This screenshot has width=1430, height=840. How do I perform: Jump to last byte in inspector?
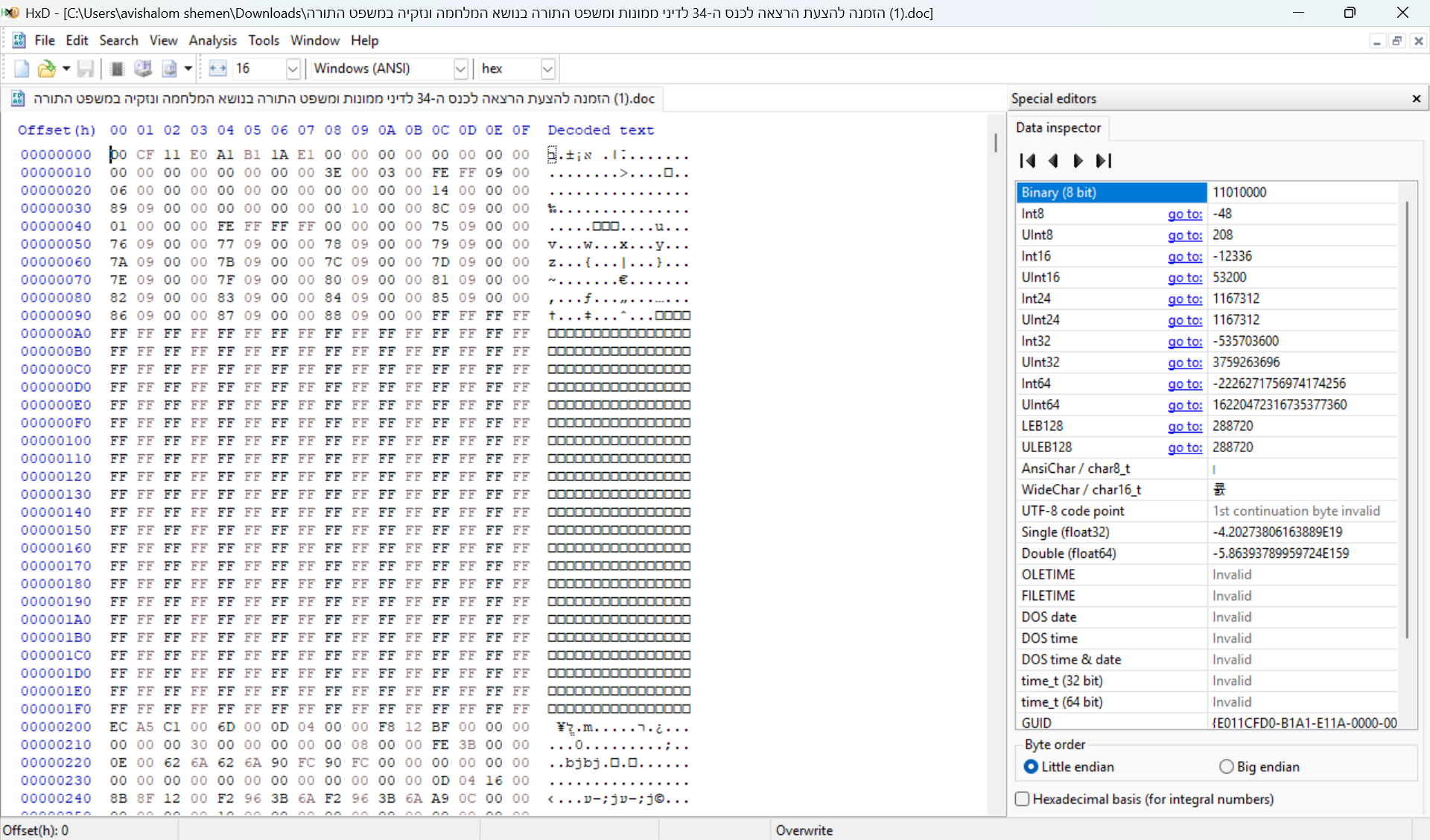(1104, 161)
